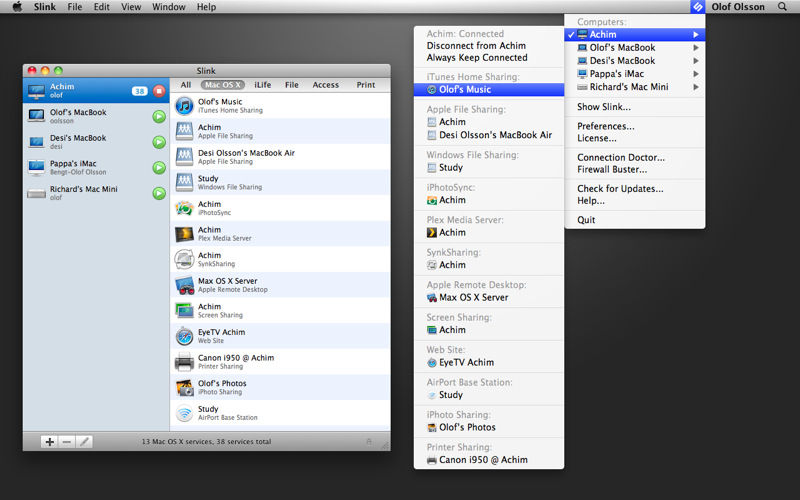The height and width of the screenshot is (500, 800).
Task: Click the file sharing icon for Desi Olsson's MacBook Air row
Action: [x=184, y=157]
